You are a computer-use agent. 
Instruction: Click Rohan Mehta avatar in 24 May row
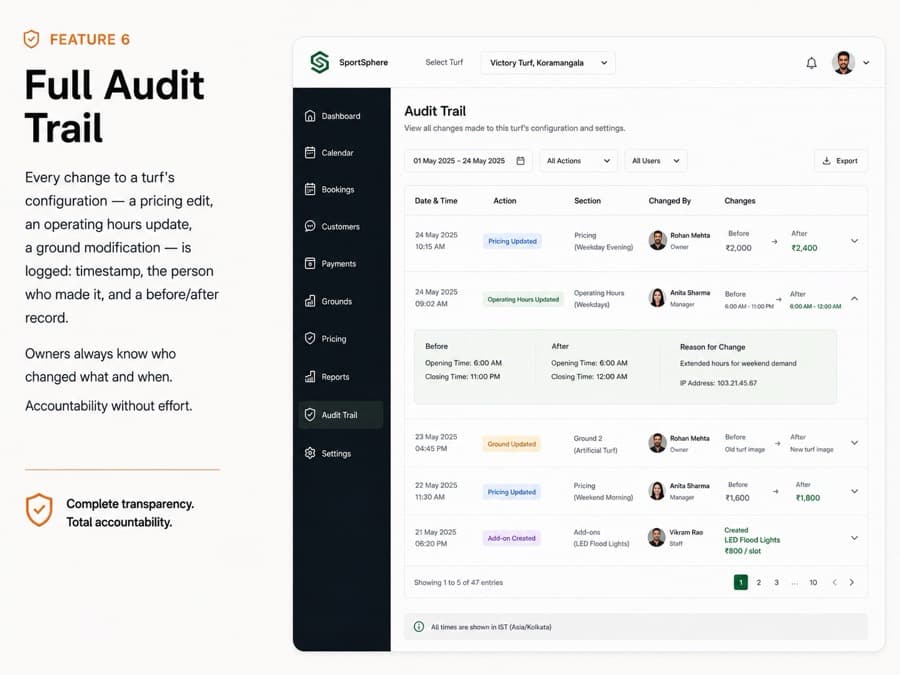[657, 240]
